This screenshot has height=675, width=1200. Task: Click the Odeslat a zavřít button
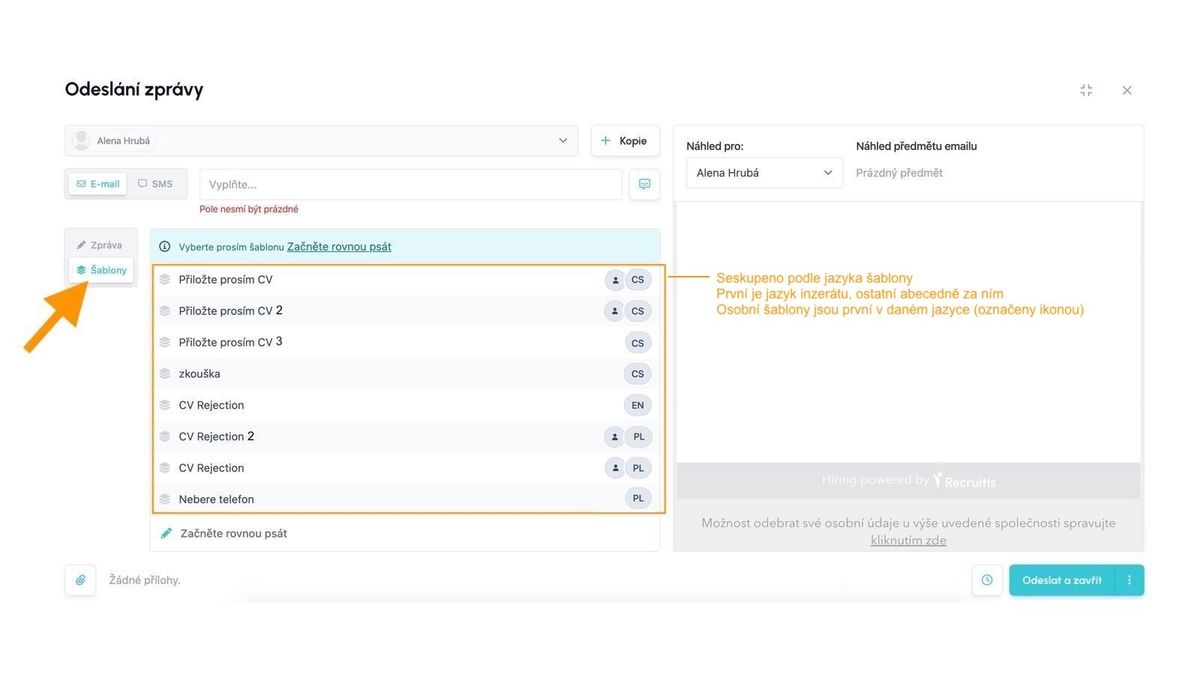point(1062,580)
